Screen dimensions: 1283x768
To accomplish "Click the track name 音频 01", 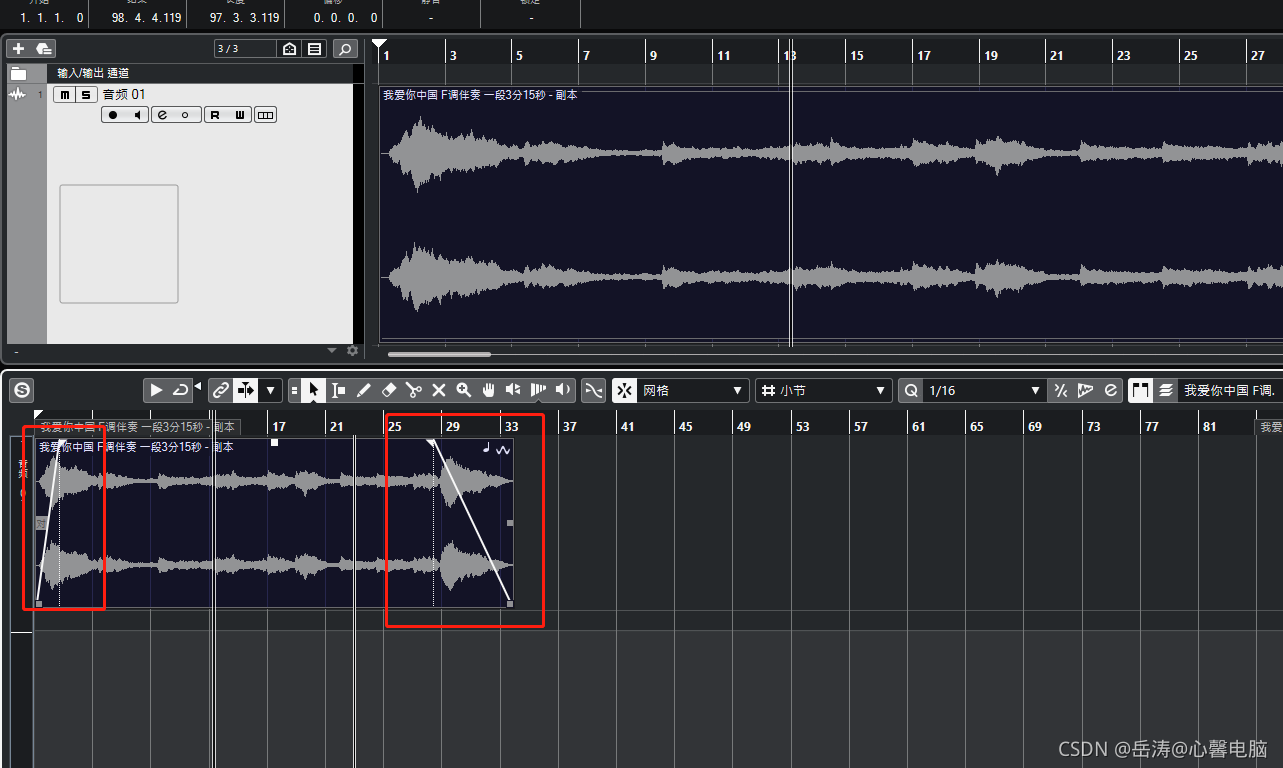I will click(124, 95).
